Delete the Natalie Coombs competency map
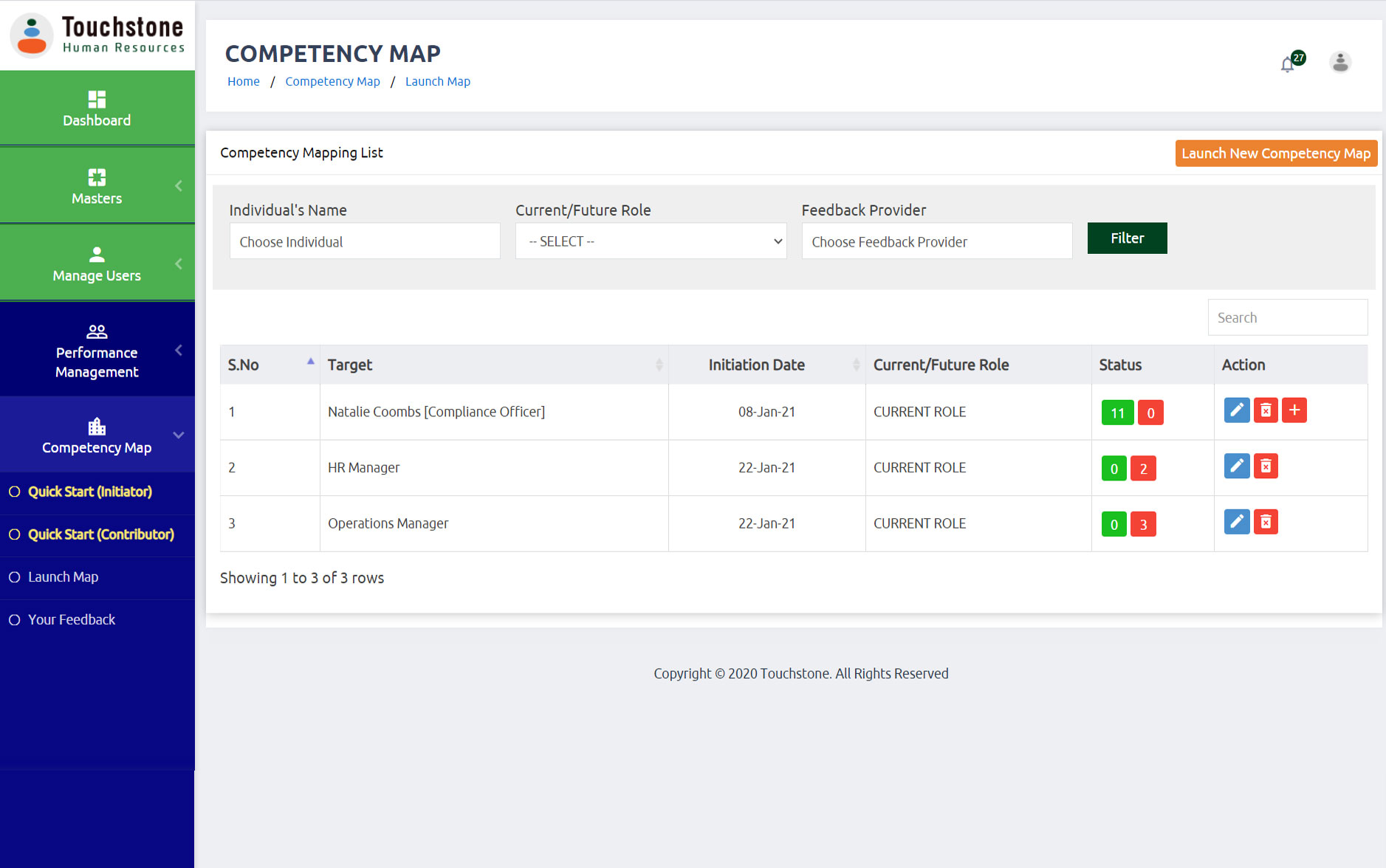 (1265, 410)
